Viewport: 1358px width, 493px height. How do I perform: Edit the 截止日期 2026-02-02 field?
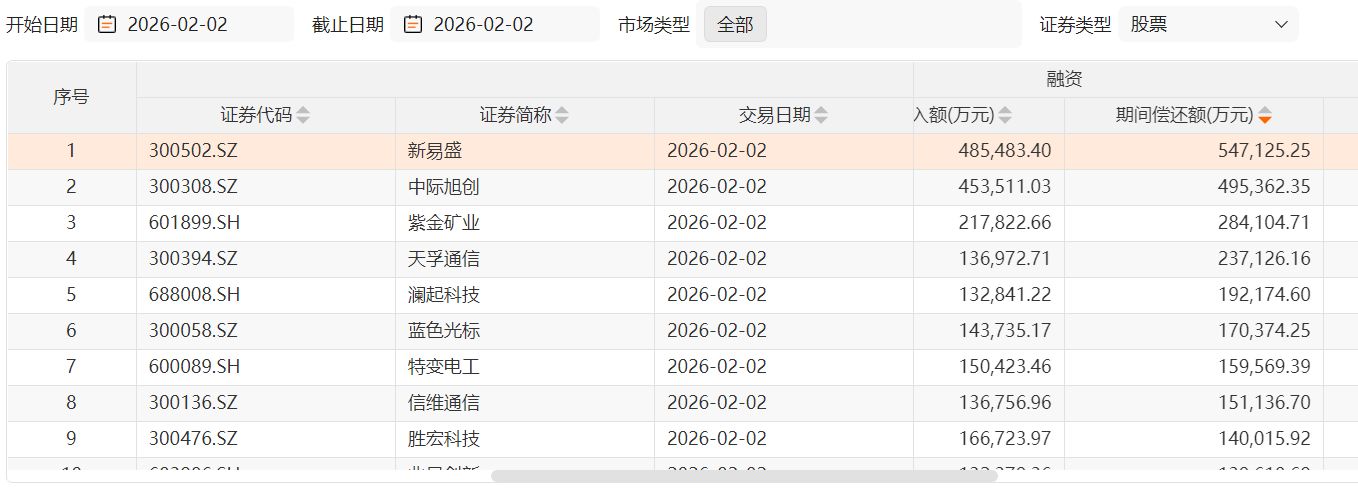[495, 25]
